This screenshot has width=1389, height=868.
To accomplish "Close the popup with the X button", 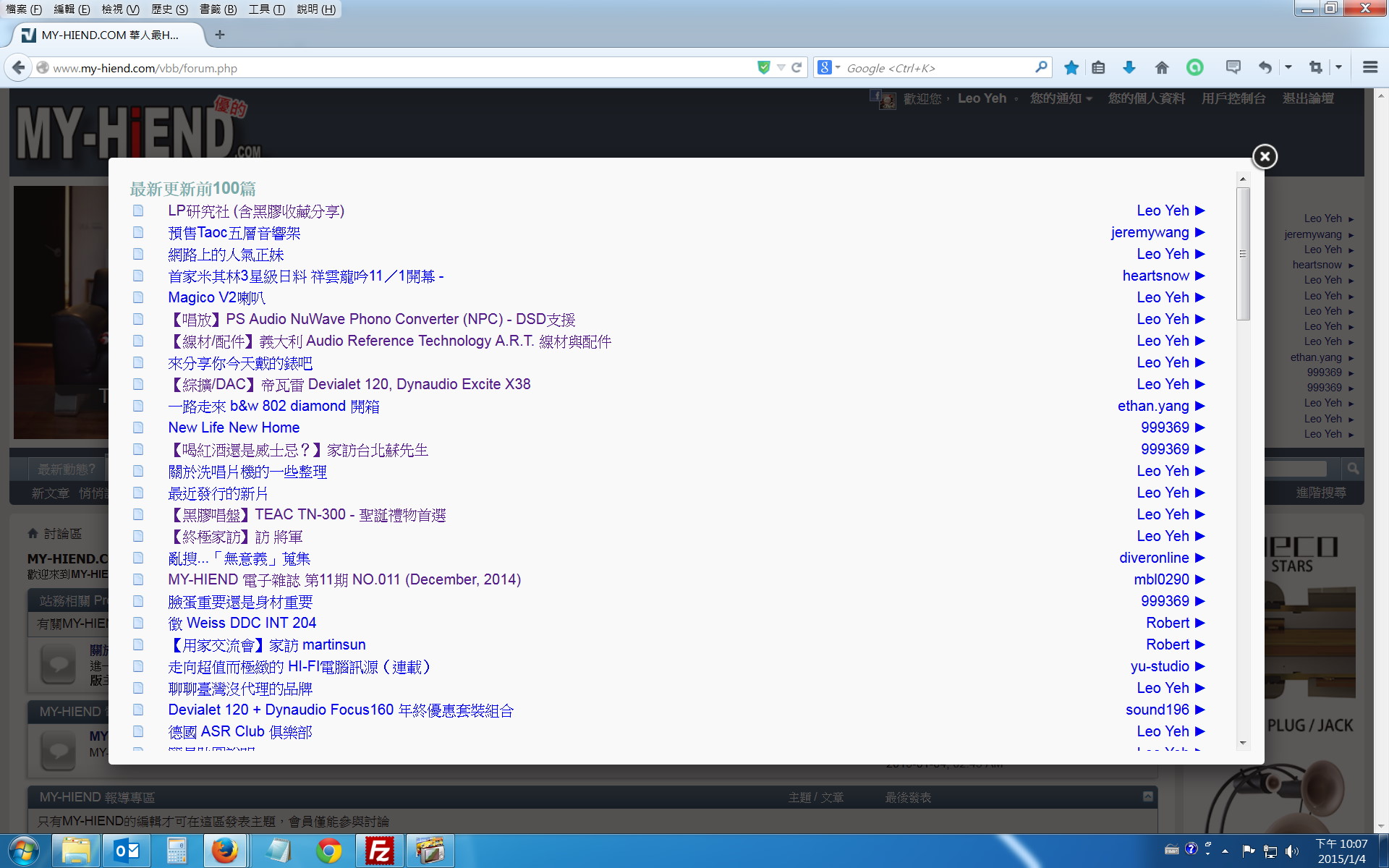I will tap(1265, 156).
